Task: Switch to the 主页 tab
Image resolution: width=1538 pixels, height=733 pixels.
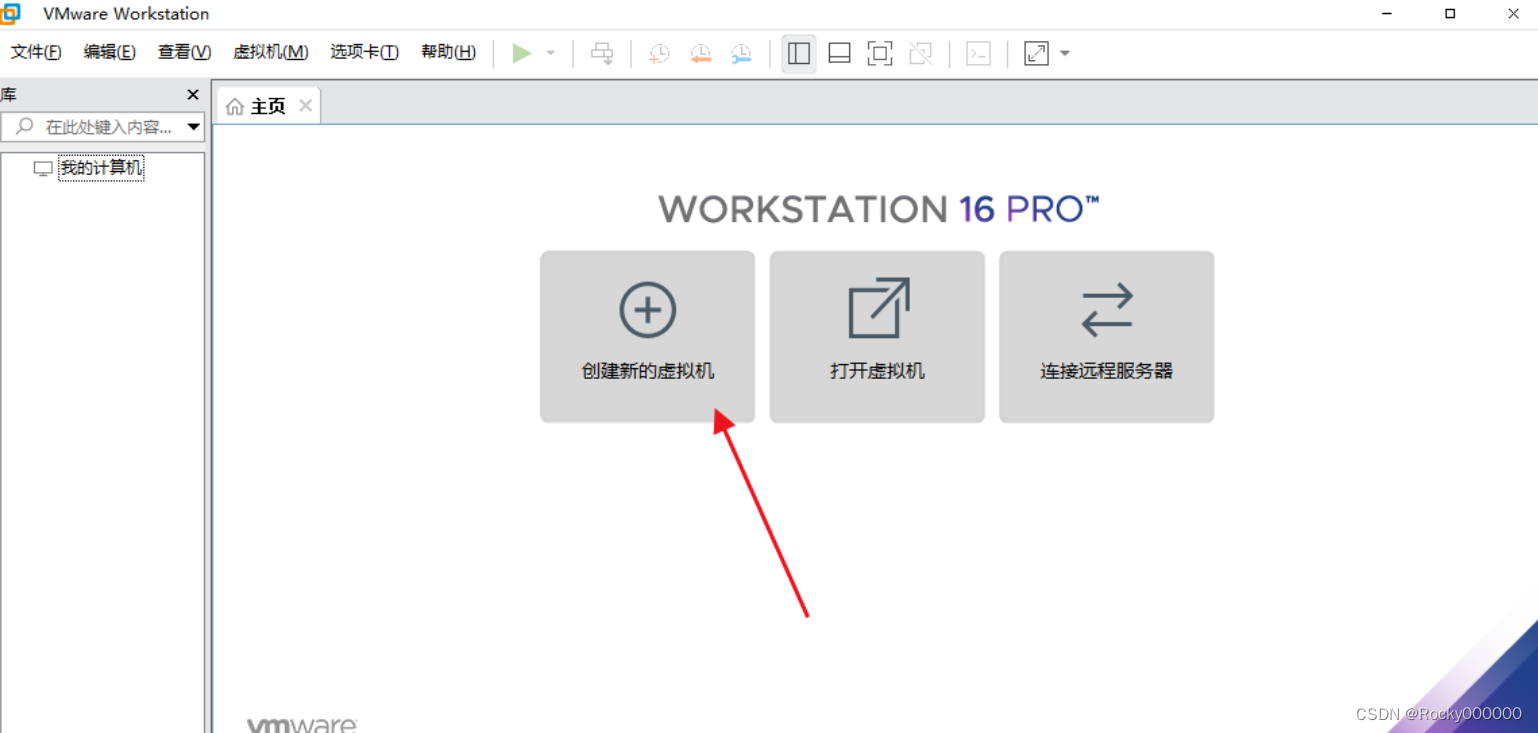Action: 267,104
